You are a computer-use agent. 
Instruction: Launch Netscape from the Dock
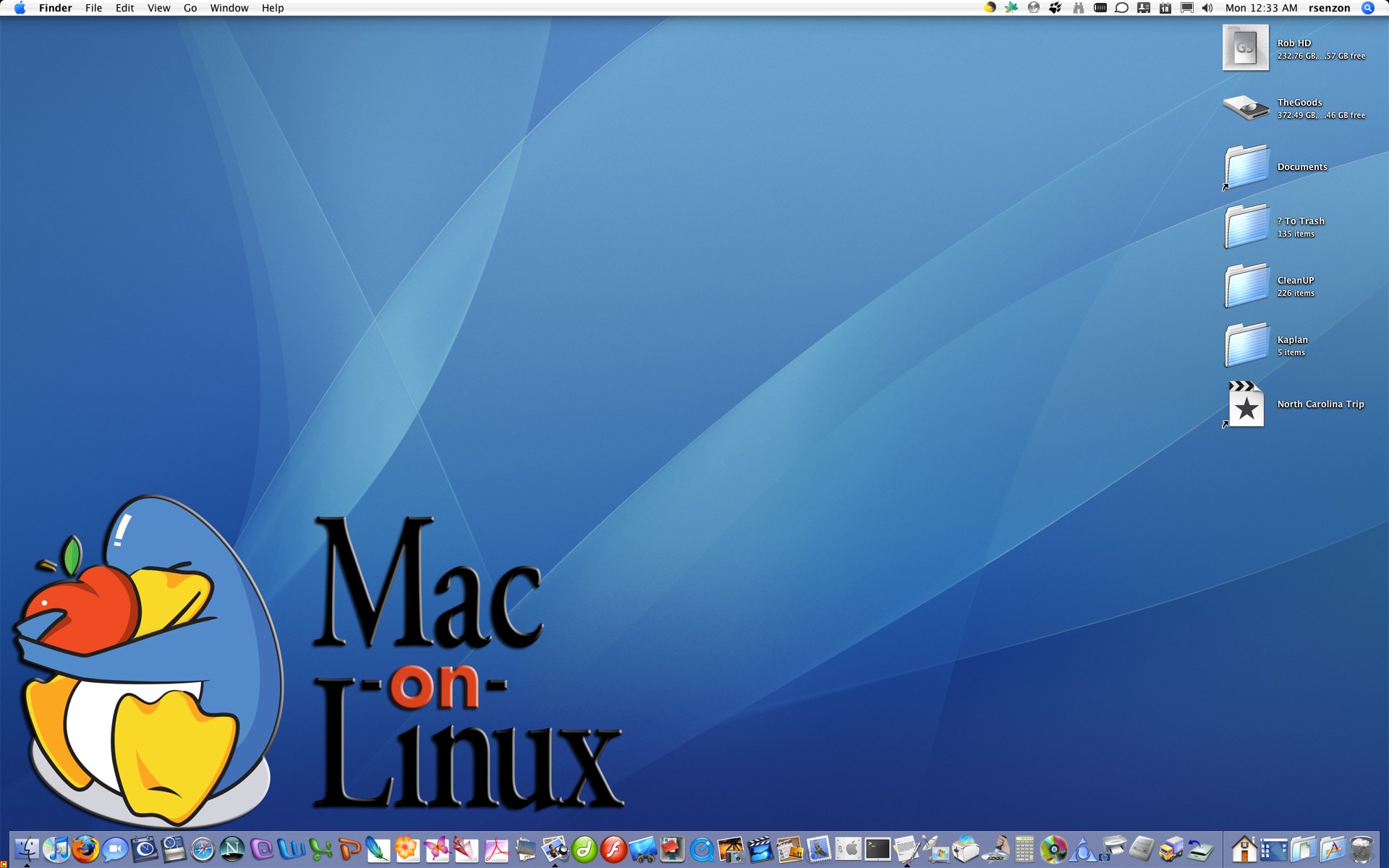pyautogui.click(x=232, y=849)
